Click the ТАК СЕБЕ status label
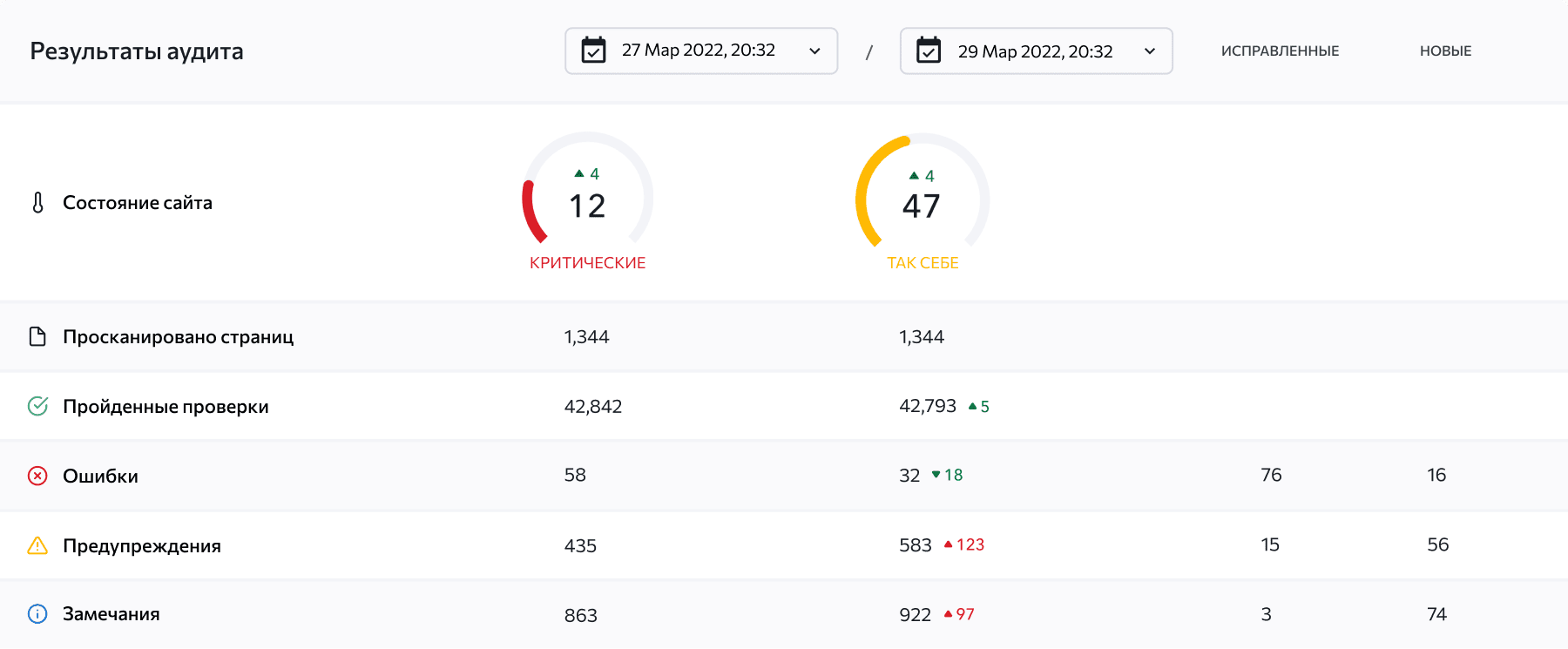 923,263
